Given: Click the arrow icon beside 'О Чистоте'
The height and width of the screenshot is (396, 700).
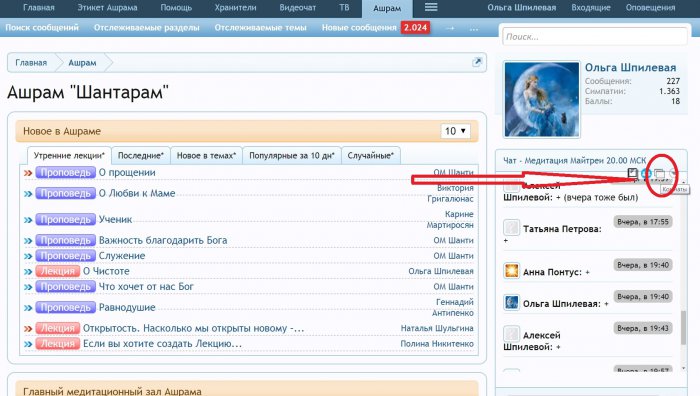Looking at the screenshot, I should pos(28,271).
